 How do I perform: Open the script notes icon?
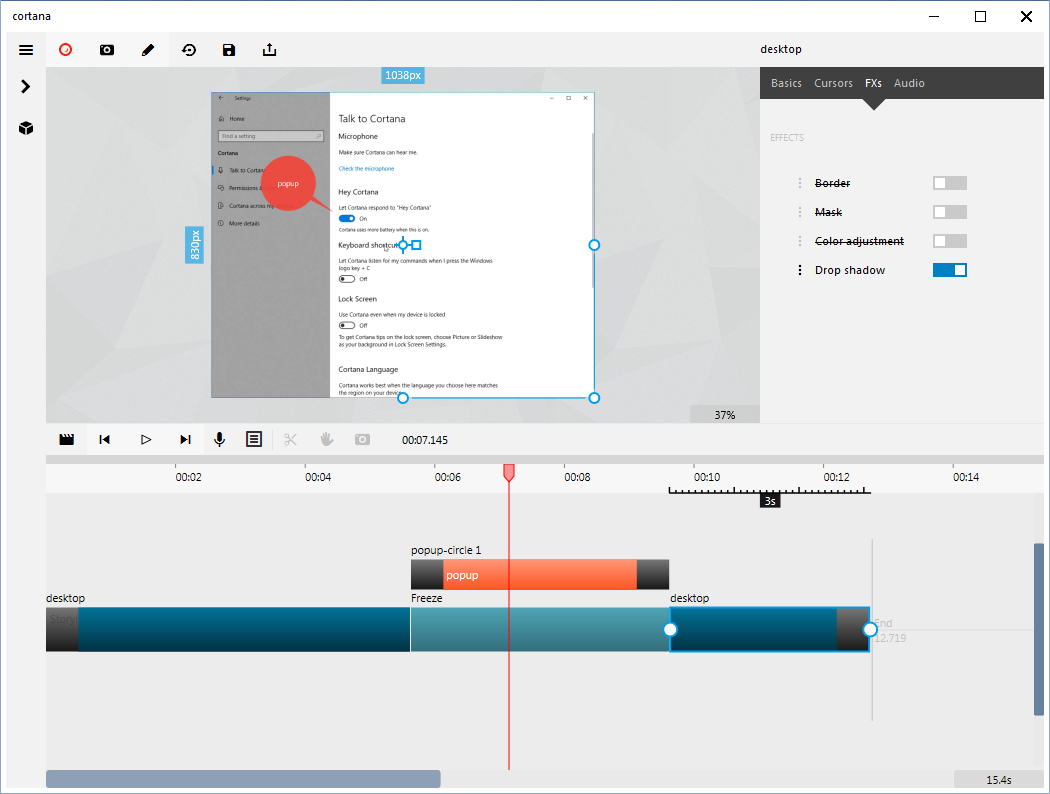click(254, 439)
